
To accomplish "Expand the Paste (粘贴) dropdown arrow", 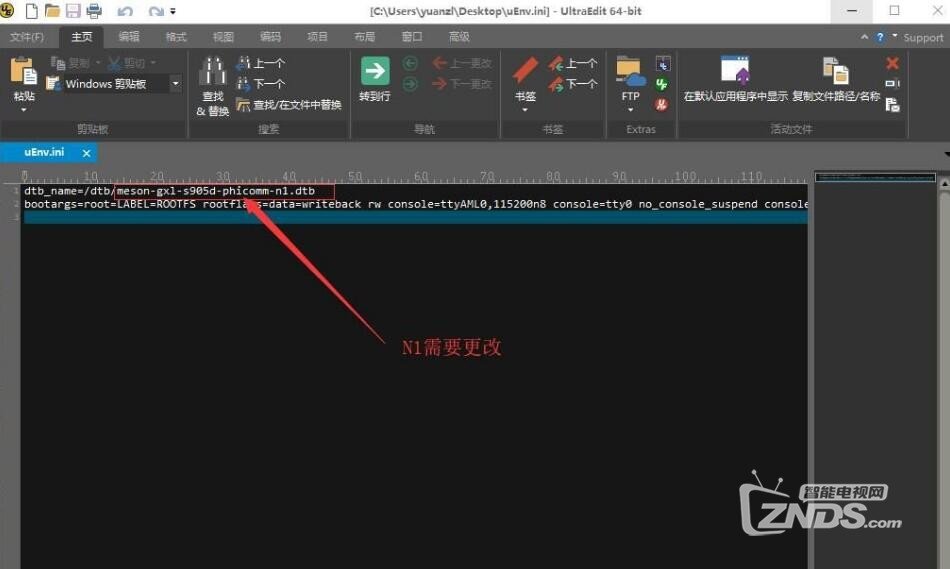I will [24, 110].
